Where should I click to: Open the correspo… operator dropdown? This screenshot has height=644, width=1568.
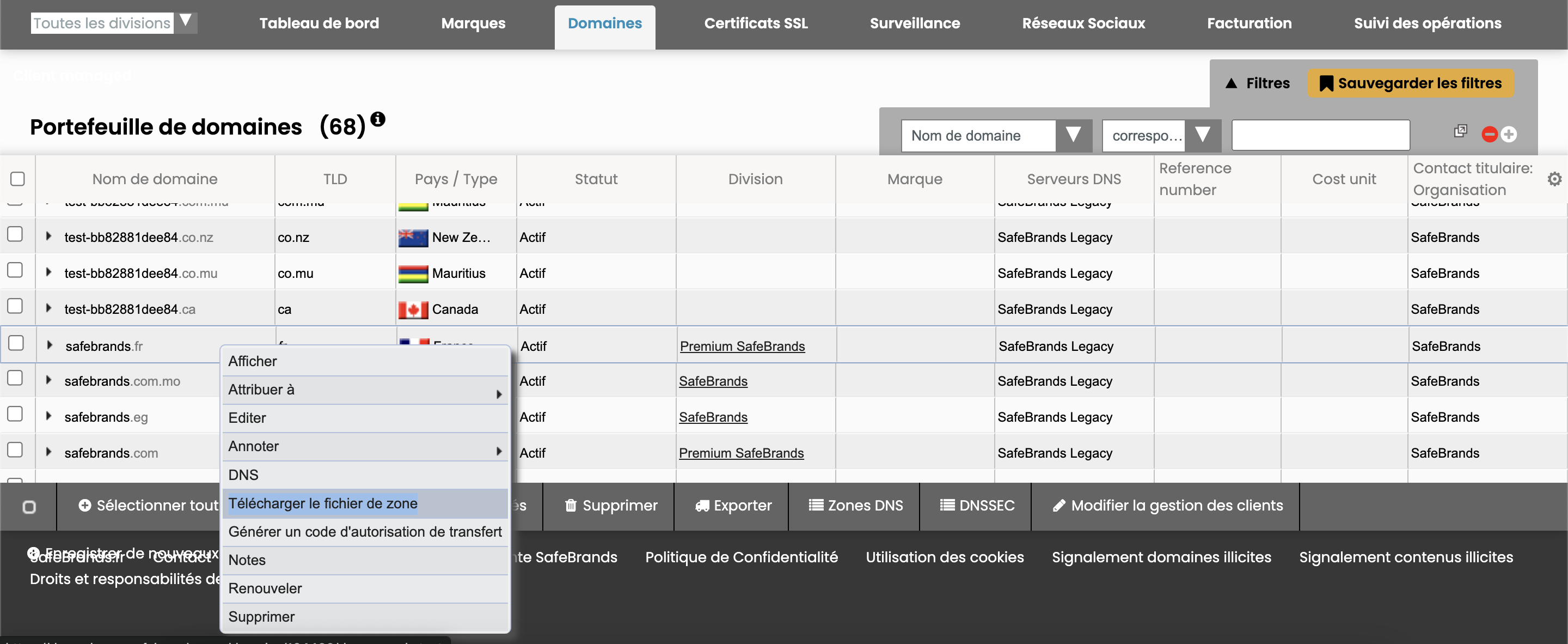click(x=1161, y=135)
